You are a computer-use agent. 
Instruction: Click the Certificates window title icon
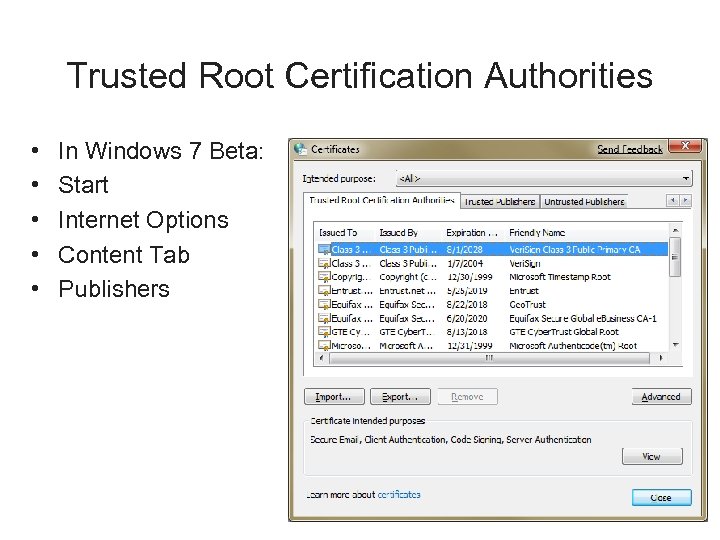(x=300, y=149)
